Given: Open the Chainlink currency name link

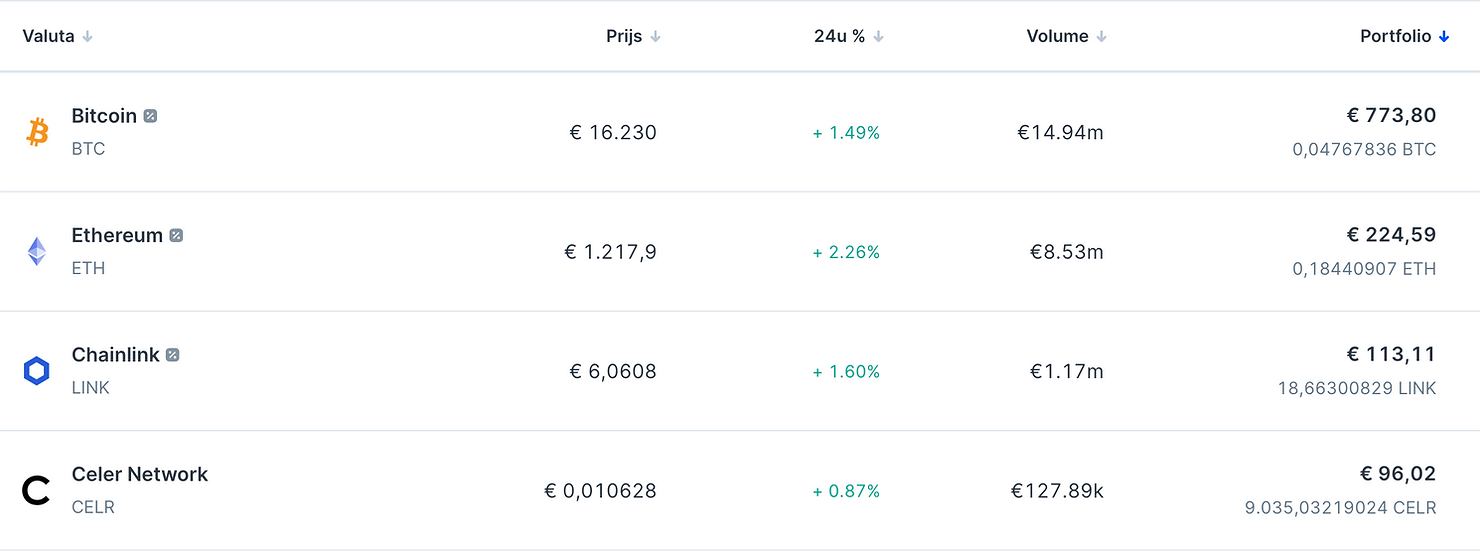Looking at the screenshot, I should coord(115,355).
